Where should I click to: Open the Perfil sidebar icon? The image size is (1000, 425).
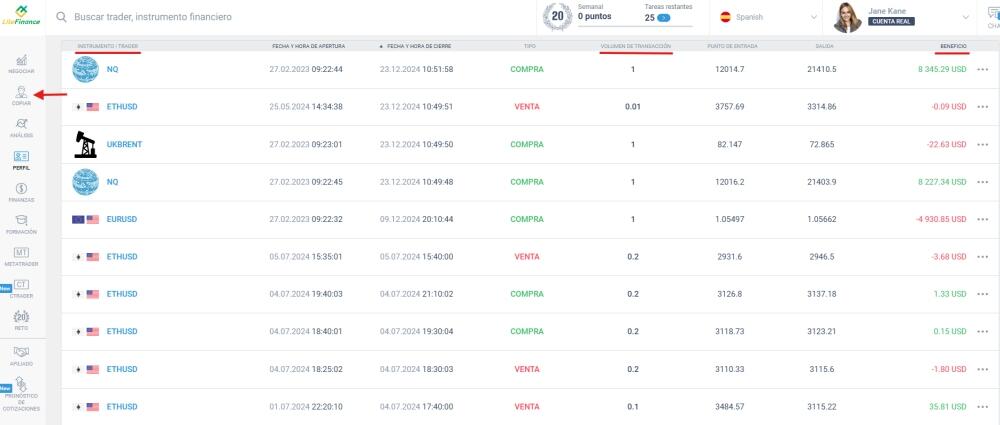(x=21, y=160)
